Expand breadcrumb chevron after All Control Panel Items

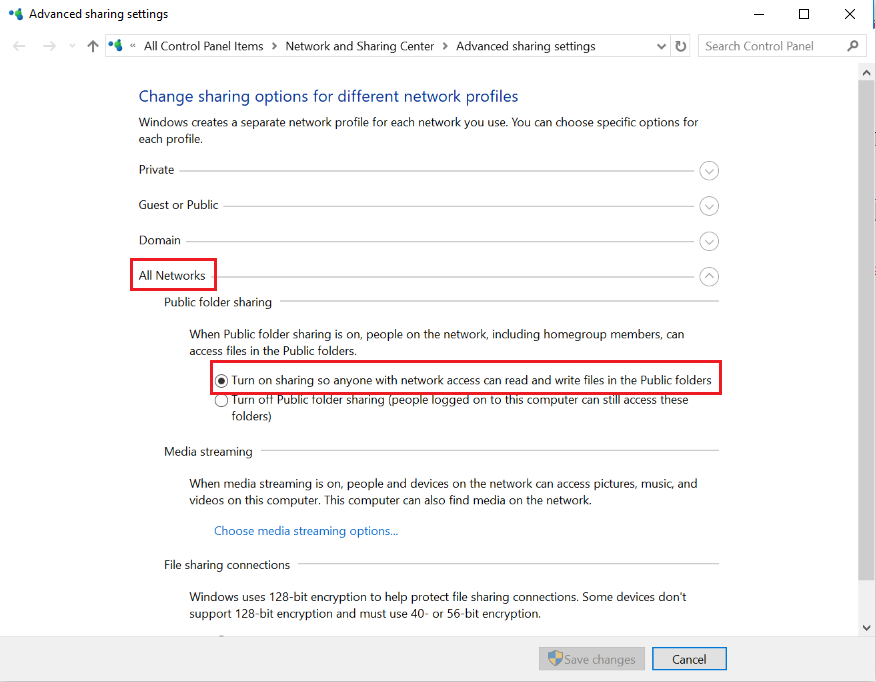point(274,46)
